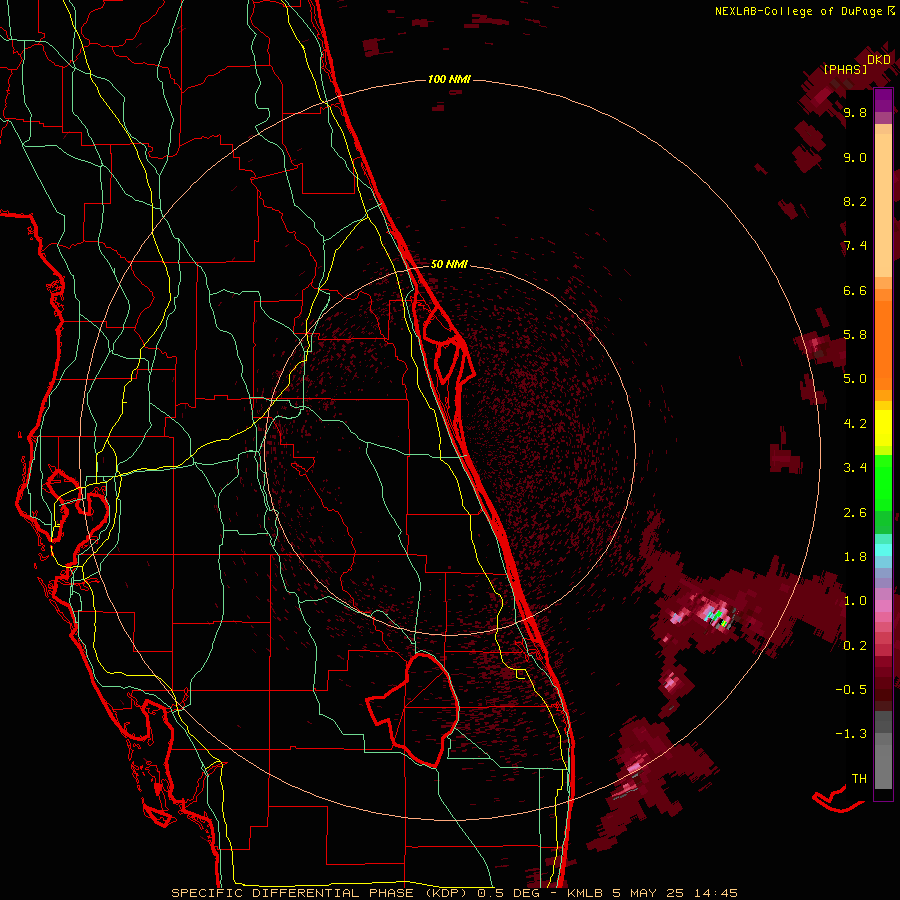Click the cyan segment of the color bar

click(x=883, y=550)
